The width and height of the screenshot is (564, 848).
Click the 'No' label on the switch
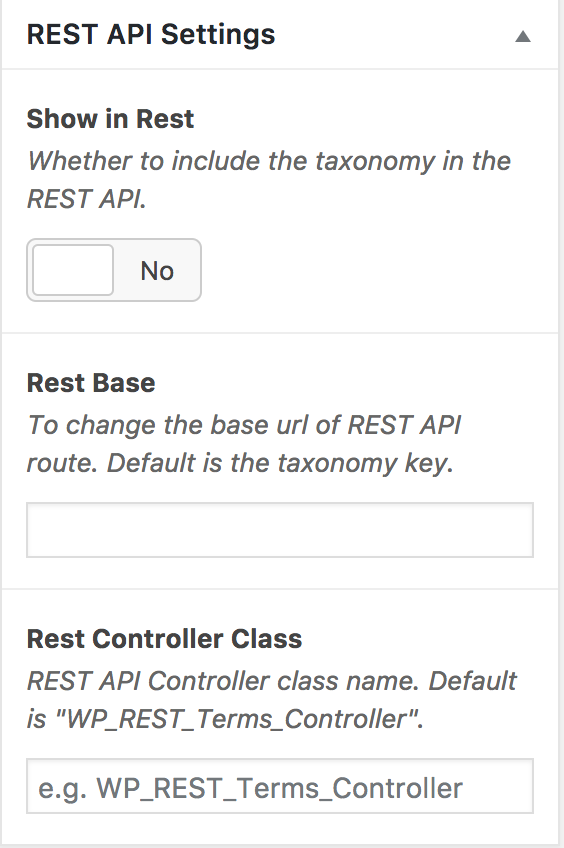pyautogui.click(x=157, y=270)
